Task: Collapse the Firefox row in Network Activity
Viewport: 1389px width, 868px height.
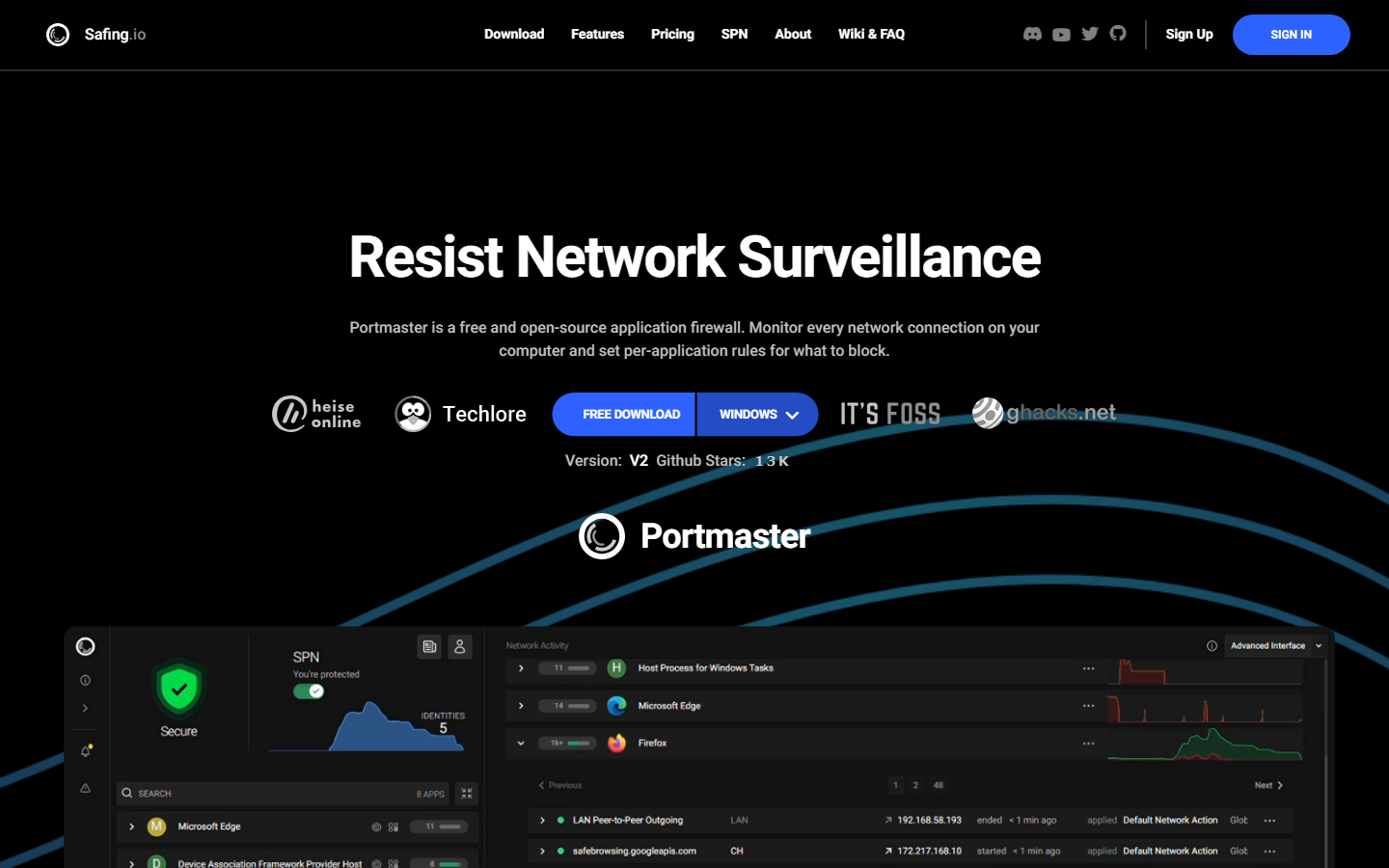Action: click(521, 744)
